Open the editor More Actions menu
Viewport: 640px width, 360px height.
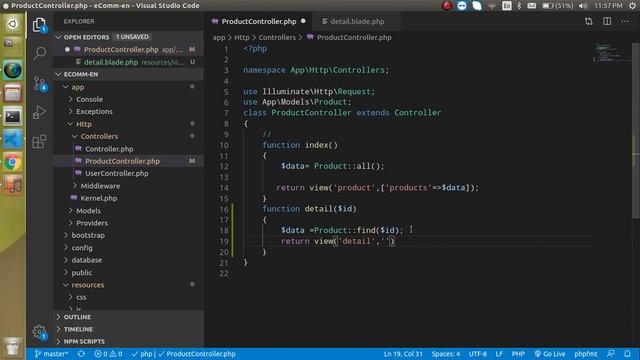[x=625, y=21]
